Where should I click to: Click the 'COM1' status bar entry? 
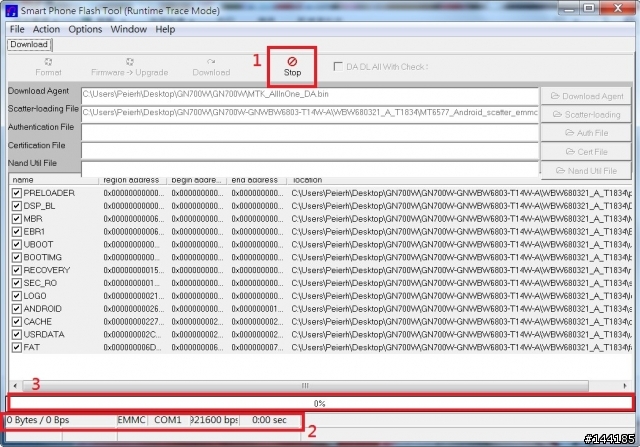click(168, 420)
